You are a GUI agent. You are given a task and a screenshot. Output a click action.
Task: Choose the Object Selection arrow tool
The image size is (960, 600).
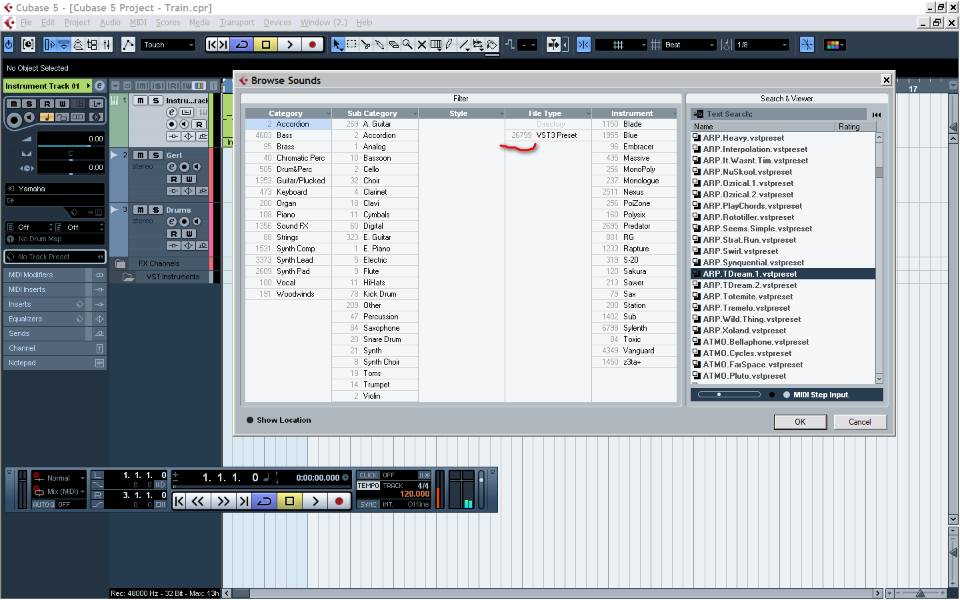coord(338,44)
